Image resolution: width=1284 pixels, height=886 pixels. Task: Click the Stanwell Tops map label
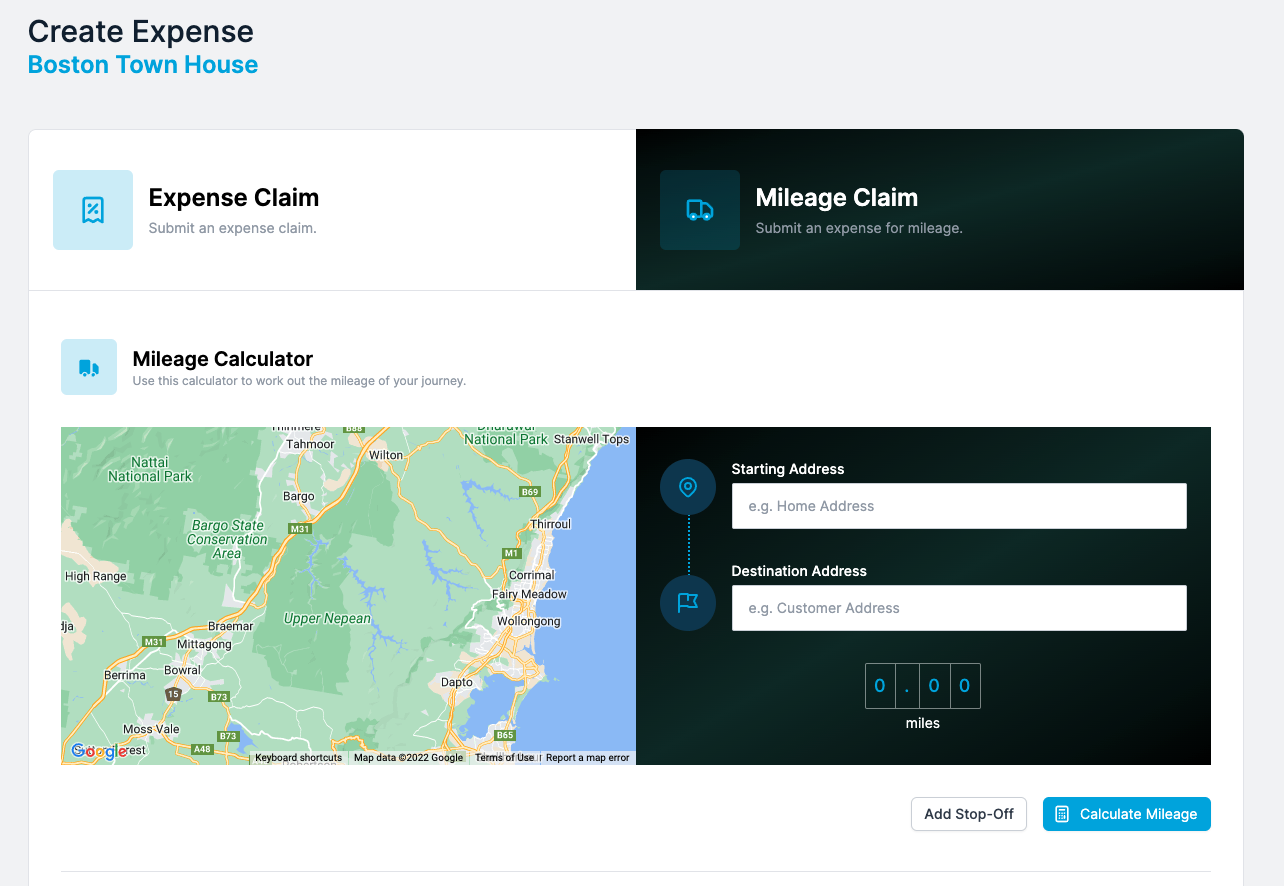click(x=592, y=439)
